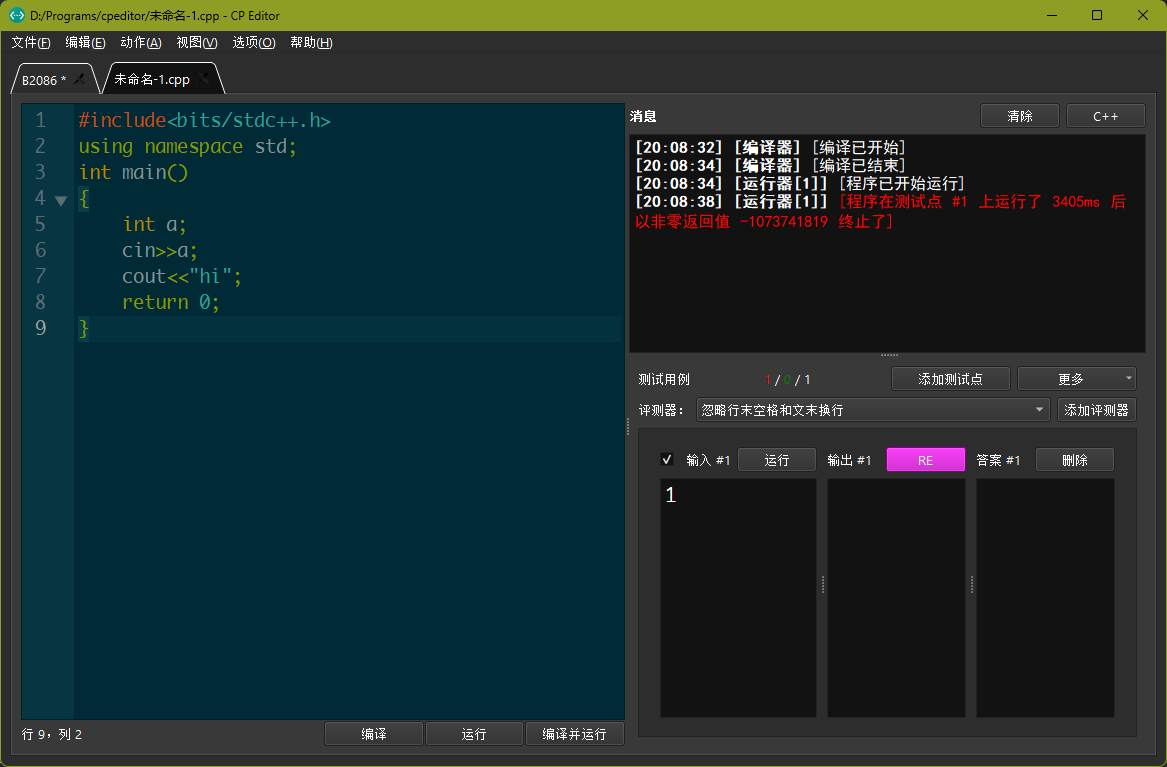Open the 动作(A) menu

(x=141, y=42)
